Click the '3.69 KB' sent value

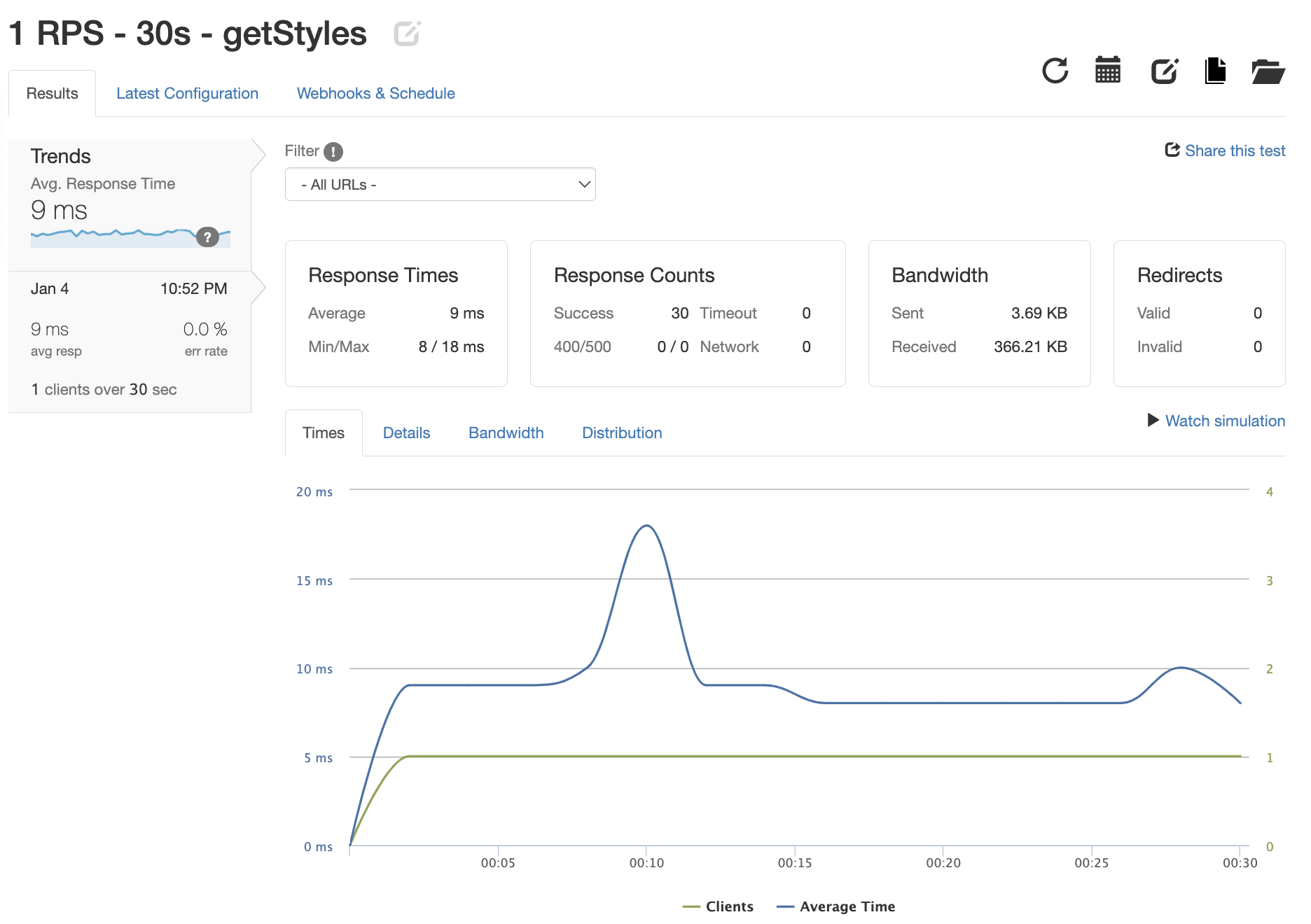coord(1039,313)
